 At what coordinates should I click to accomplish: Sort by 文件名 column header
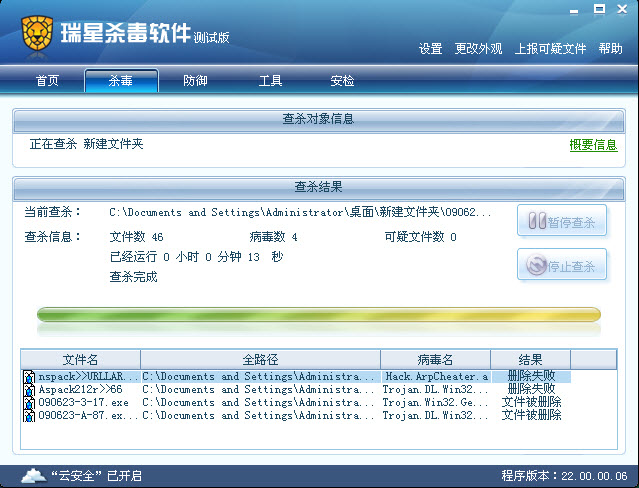pos(80,360)
